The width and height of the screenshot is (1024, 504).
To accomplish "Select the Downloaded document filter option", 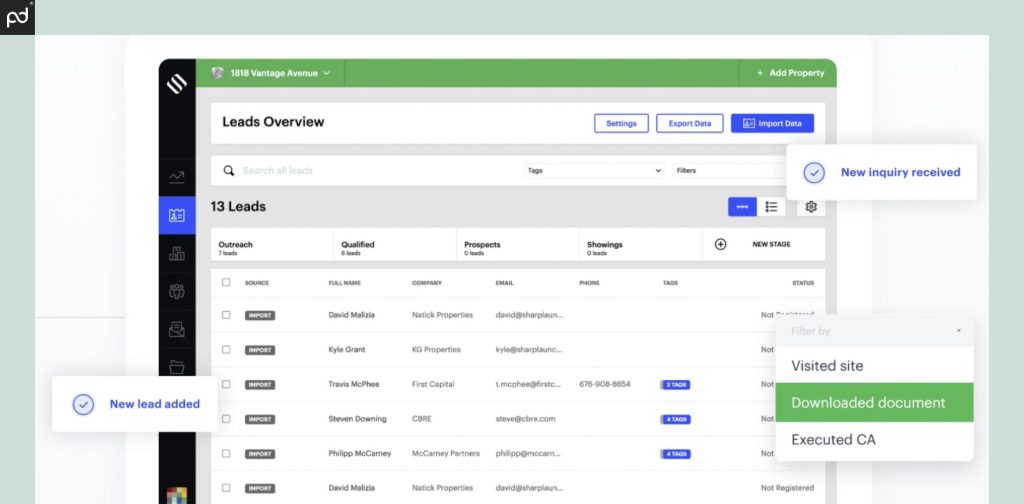I will [x=874, y=403].
